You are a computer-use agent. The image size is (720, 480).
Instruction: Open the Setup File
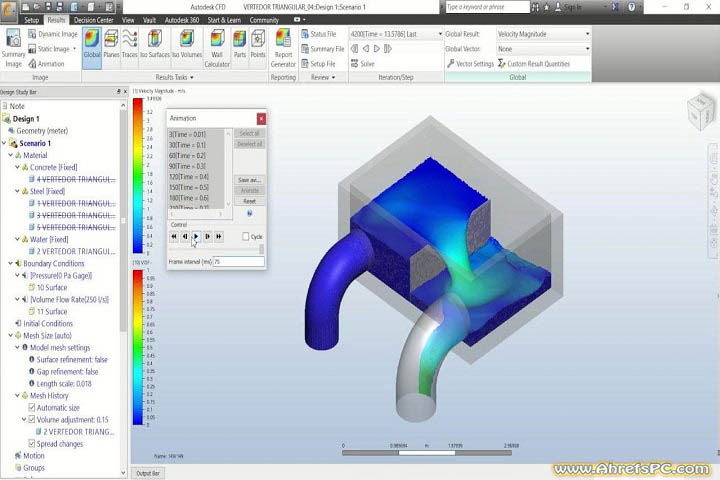coord(318,64)
